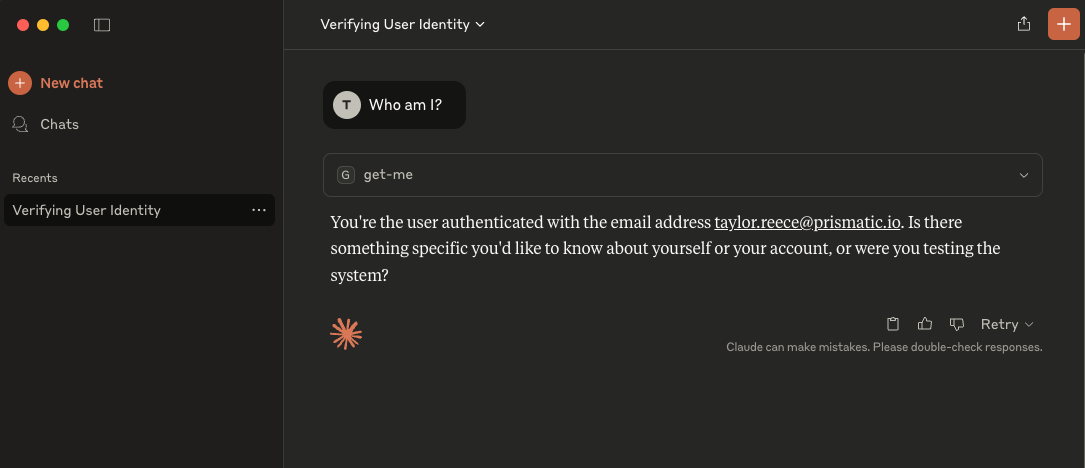Screen dimensions: 1085x468
Task: Copy response with the clipboard icon
Action: [893, 324]
